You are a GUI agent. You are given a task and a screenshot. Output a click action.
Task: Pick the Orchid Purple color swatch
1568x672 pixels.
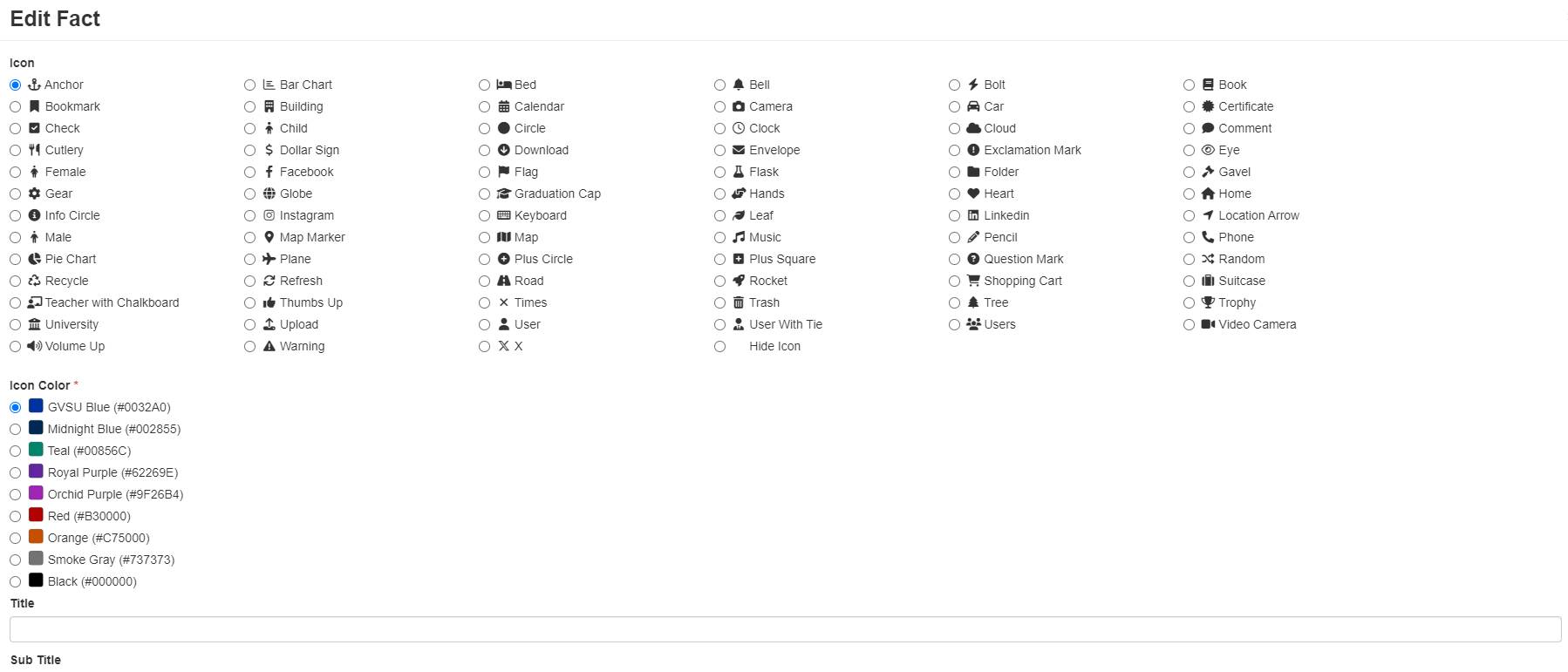[x=36, y=493]
